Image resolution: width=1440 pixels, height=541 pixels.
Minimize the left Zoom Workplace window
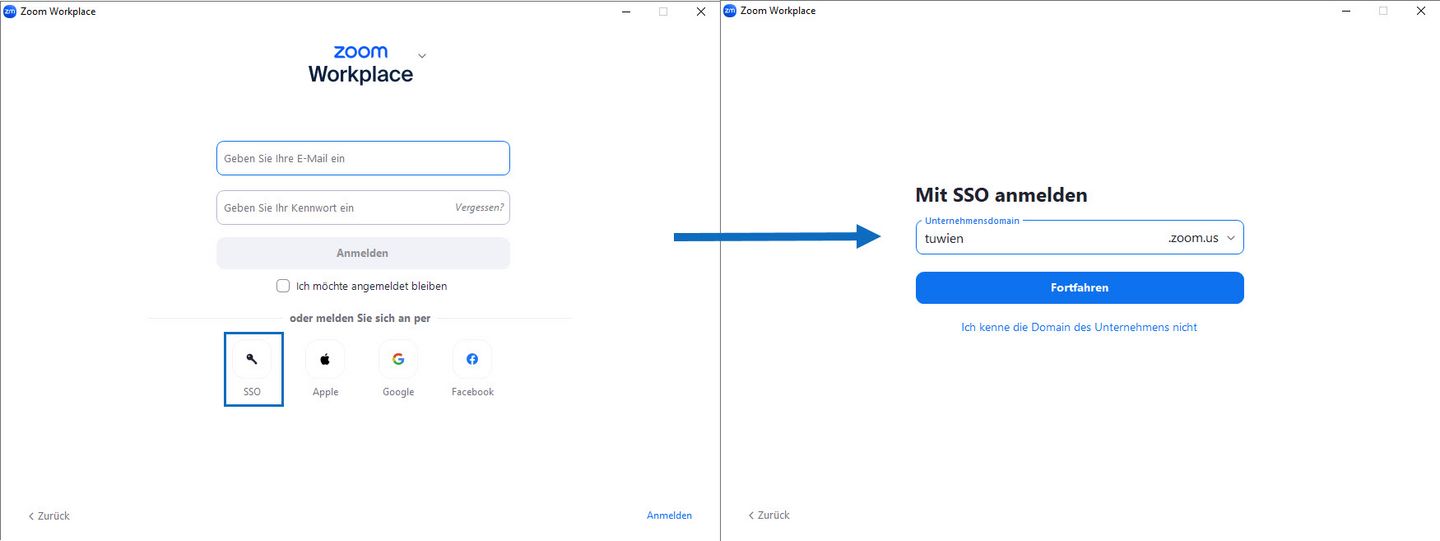[626, 11]
